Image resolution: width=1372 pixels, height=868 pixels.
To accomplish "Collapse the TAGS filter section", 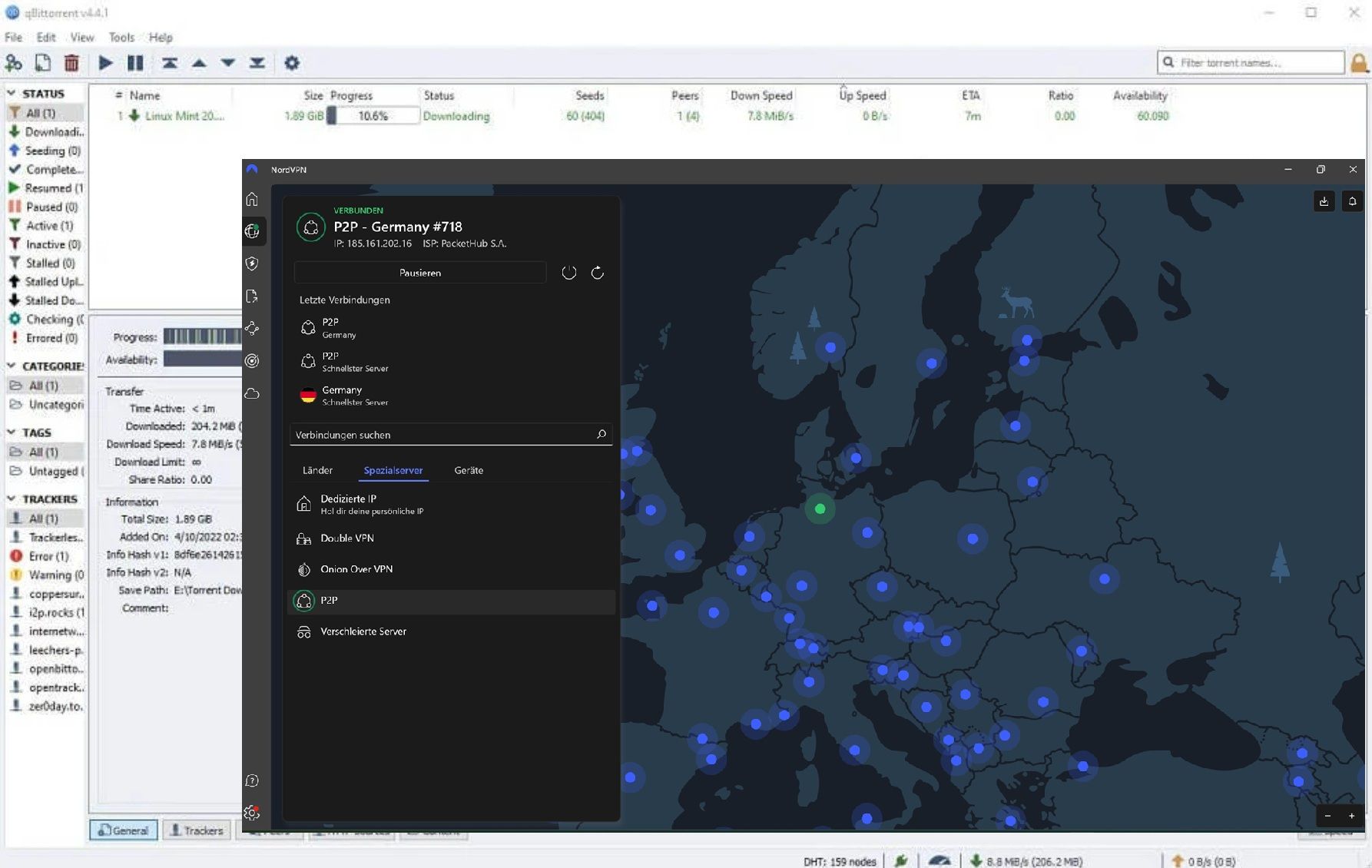I will 12,432.
